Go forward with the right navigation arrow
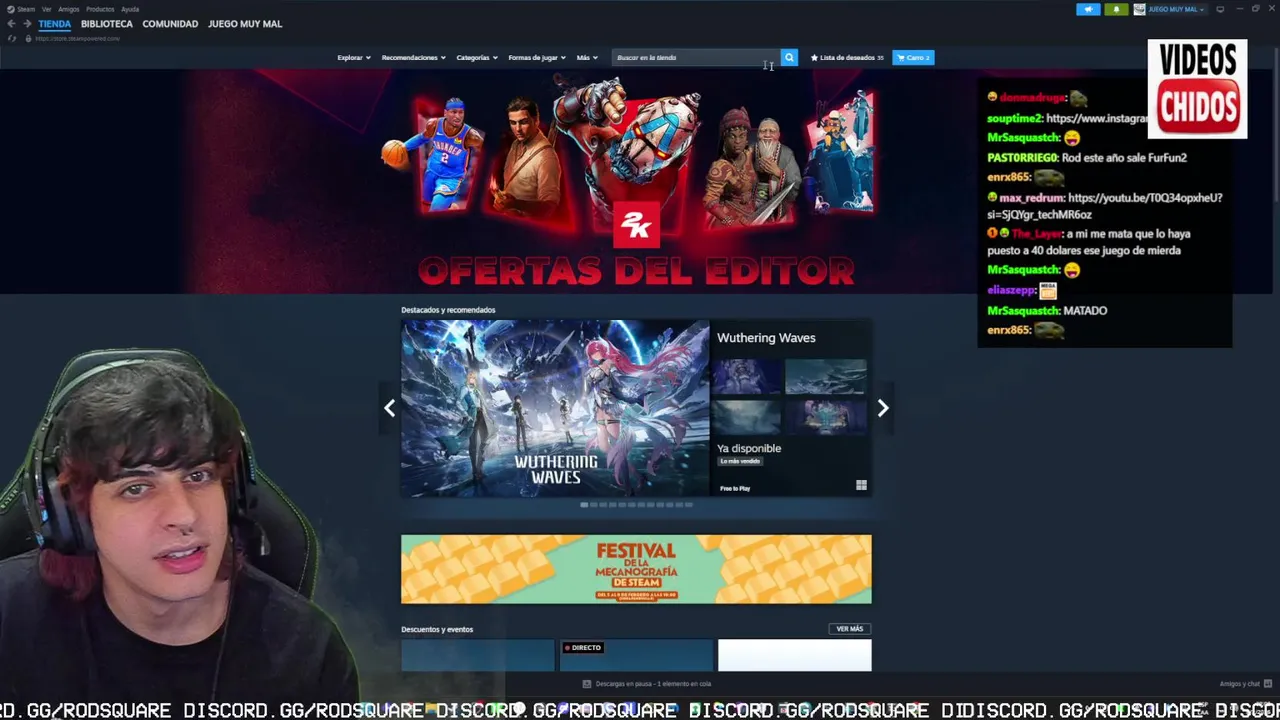 (27, 24)
